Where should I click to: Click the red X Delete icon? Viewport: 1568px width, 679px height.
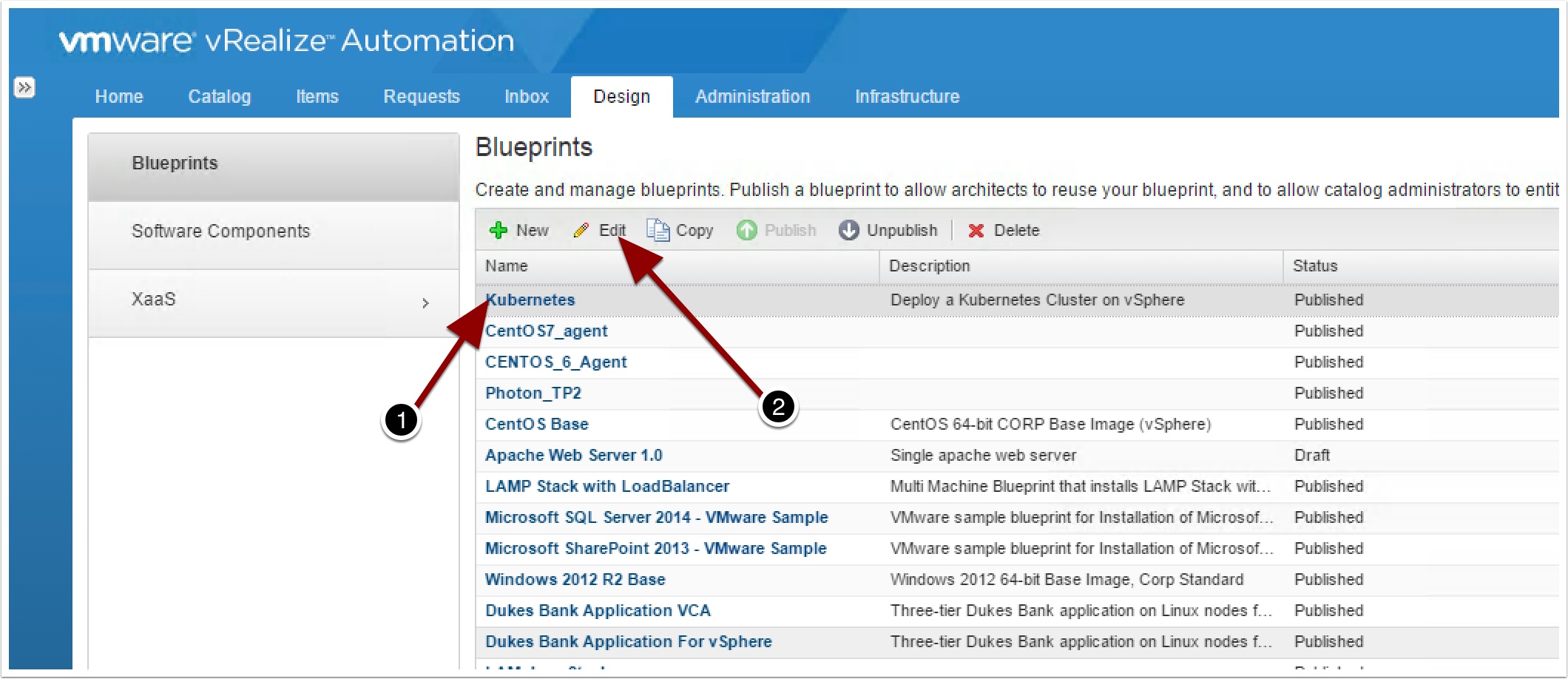[976, 231]
